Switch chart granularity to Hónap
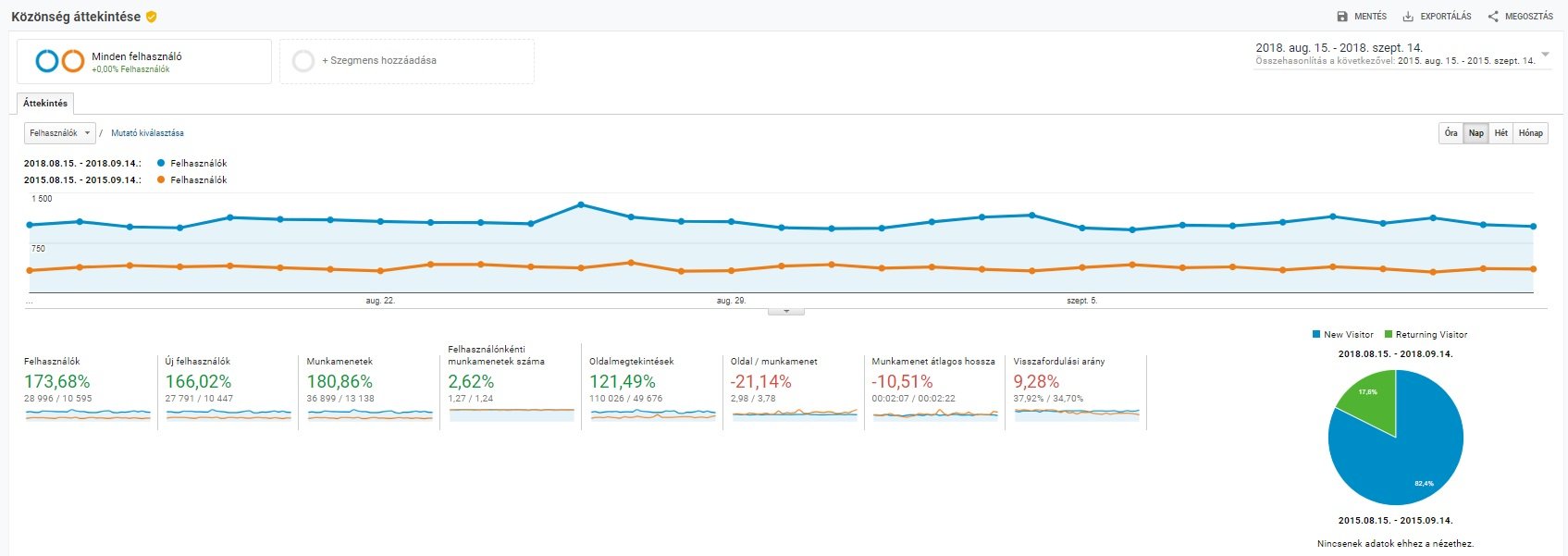This screenshot has width=1568, height=556. [1530, 133]
